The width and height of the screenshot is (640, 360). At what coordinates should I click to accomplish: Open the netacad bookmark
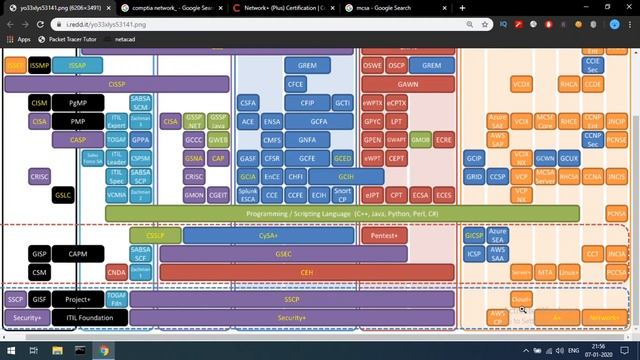click(120, 39)
